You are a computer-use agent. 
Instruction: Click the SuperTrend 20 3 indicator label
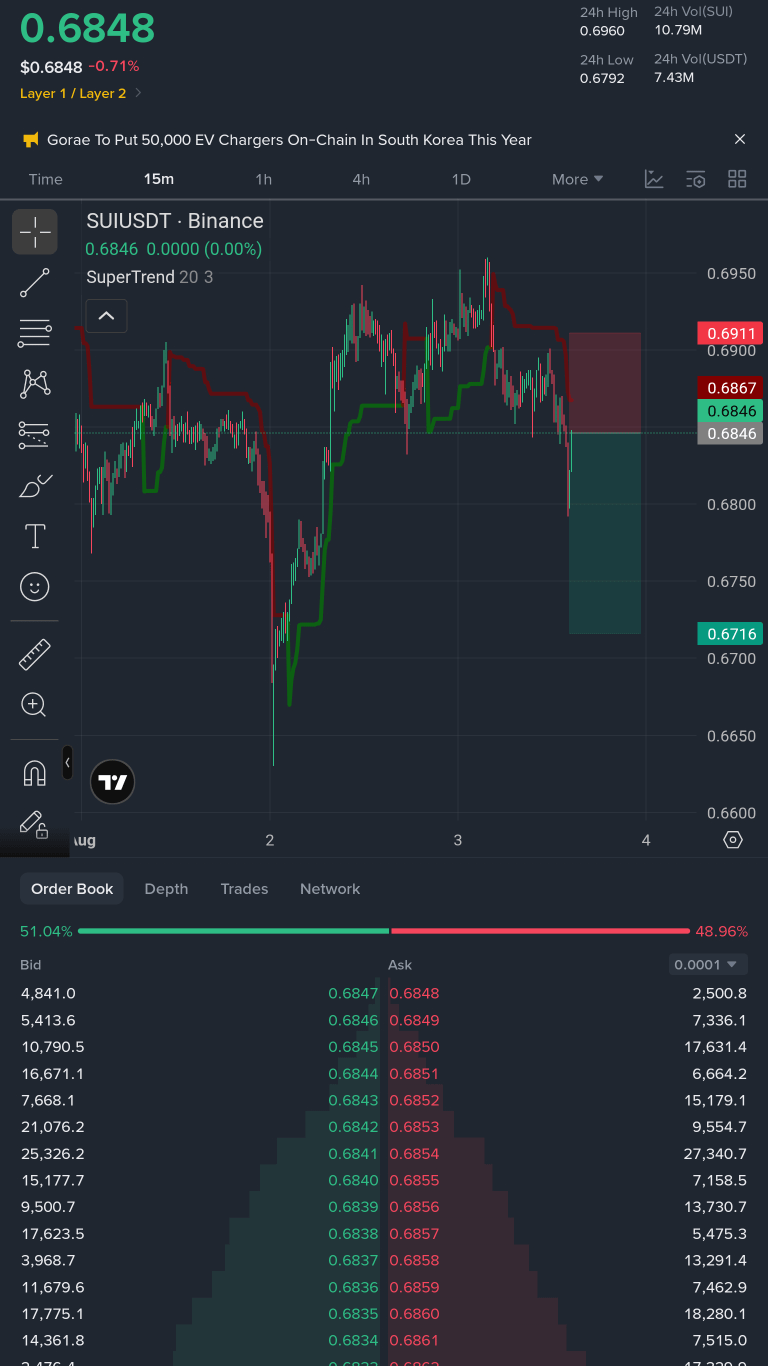click(150, 277)
